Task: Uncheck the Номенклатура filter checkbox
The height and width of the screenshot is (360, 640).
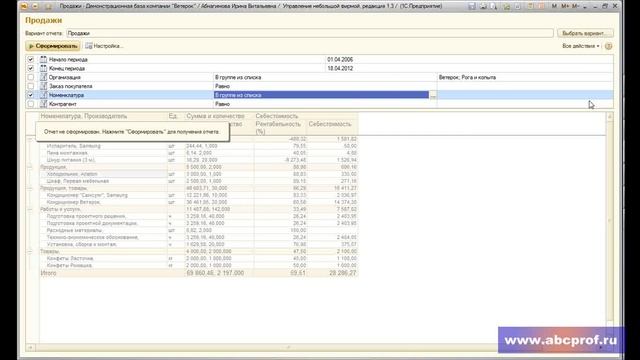Action: tap(31, 95)
